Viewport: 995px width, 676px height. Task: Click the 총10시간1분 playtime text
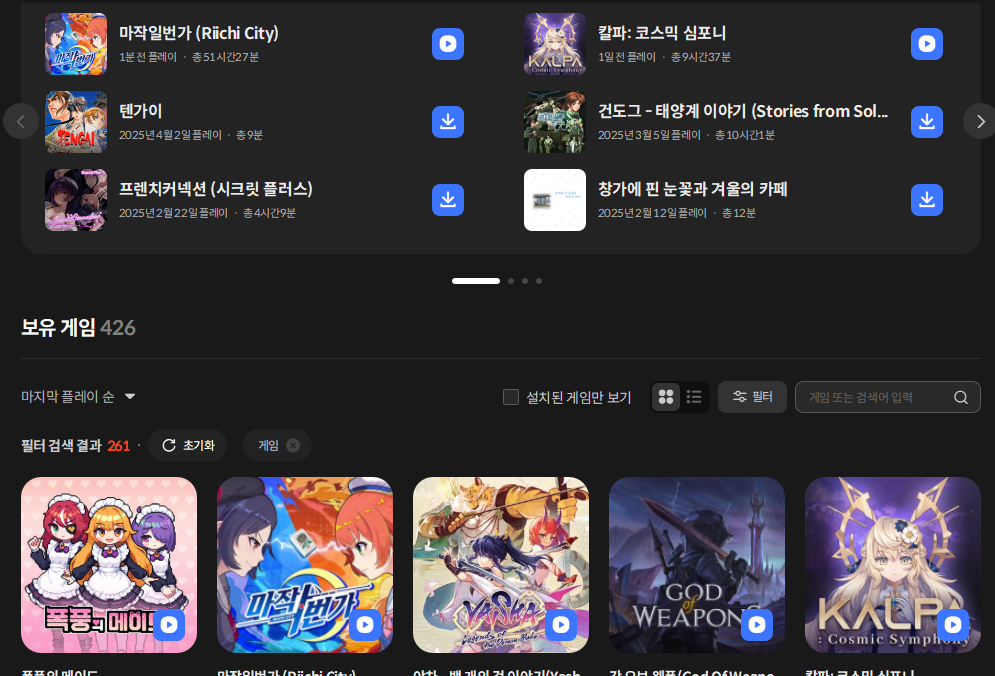745,135
